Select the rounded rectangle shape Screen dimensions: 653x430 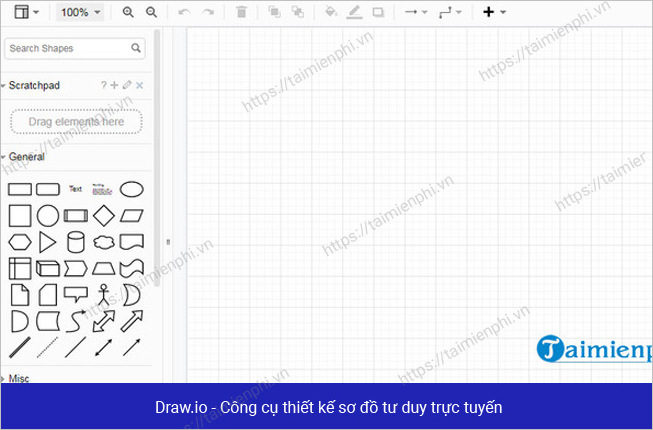pyautogui.click(x=48, y=189)
